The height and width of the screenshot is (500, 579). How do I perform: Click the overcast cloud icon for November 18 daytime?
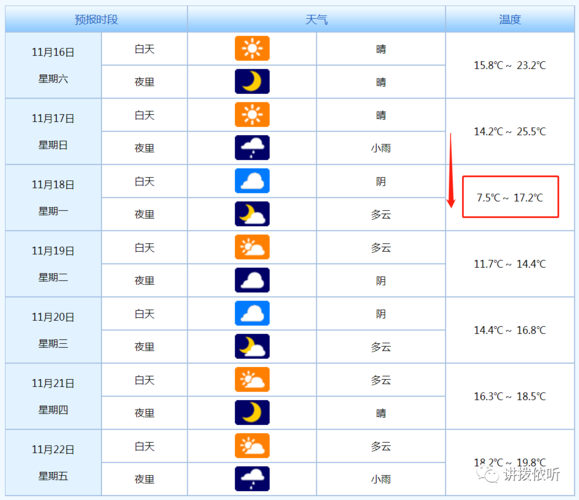point(252,181)
